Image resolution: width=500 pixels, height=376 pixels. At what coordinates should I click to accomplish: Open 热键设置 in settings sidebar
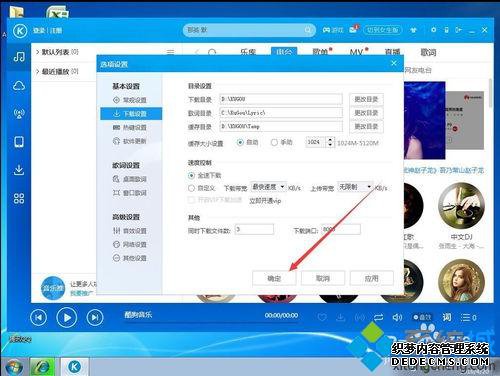point(130,127)
